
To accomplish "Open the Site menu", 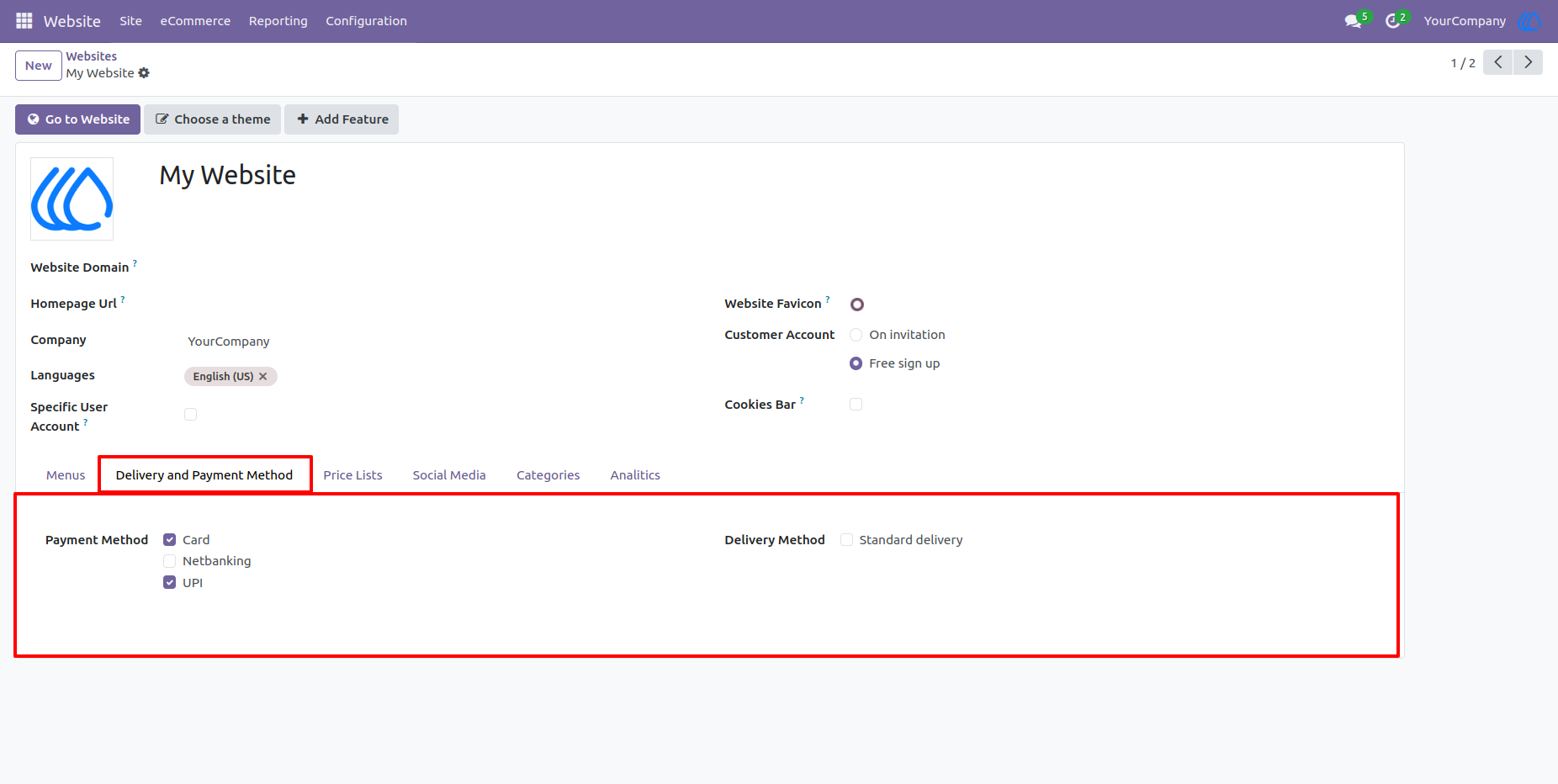I will click(130, 21).
